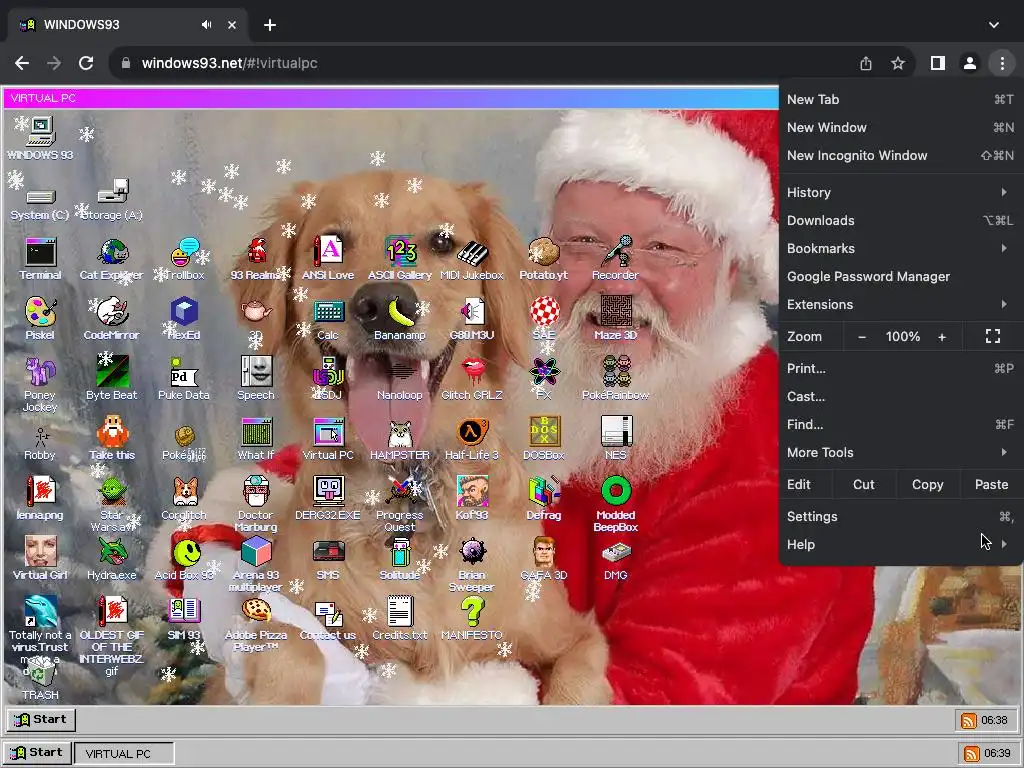This screenshot has width=1024, height=768.
Task: Decrease zoom with minus button
Action: [x=861, y=336]
